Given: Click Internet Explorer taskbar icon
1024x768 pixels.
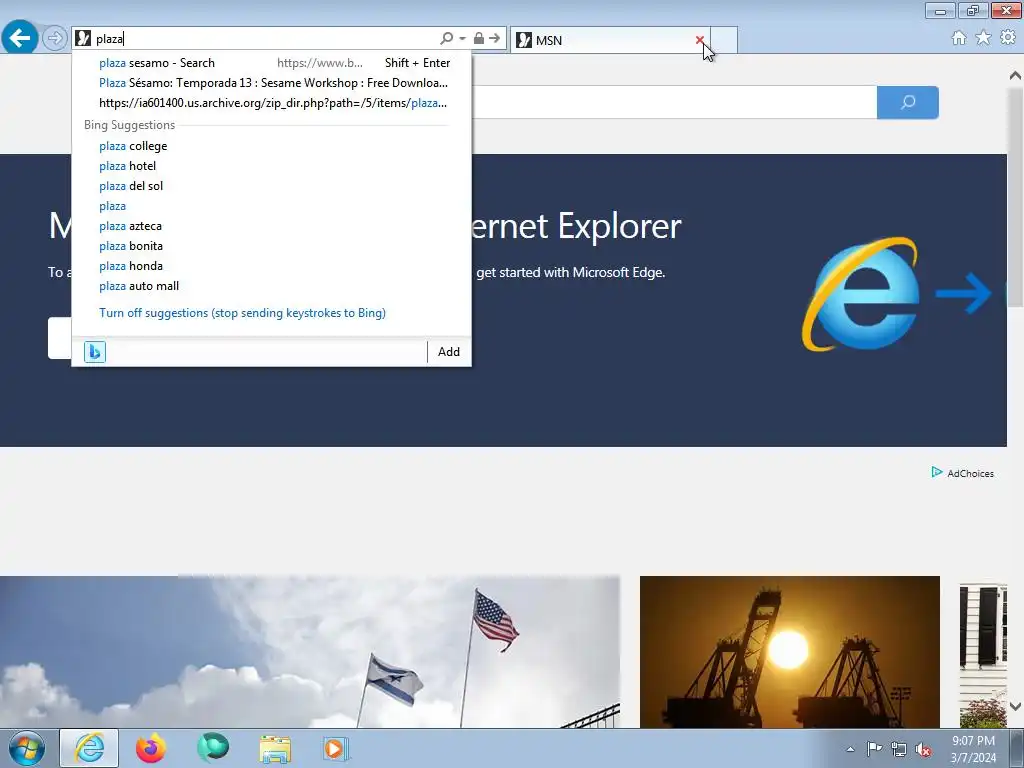Looking at the screenshot, I should click(x=89, y=748).
